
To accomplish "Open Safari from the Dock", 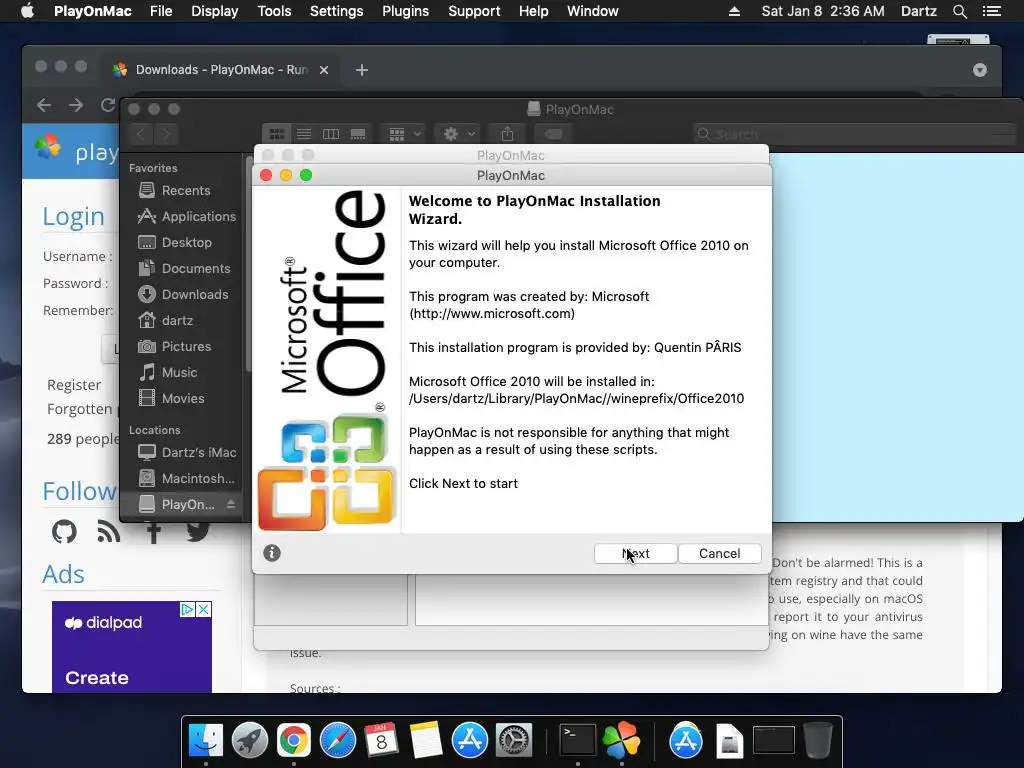I will (x=338, y=741).
